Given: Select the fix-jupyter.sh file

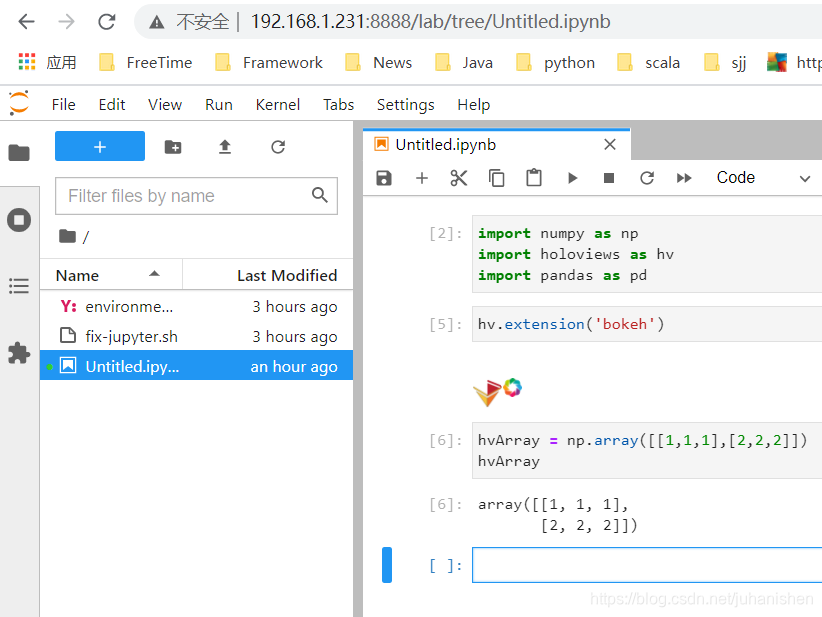Looking at the screenshot, I should coord(197,336).
